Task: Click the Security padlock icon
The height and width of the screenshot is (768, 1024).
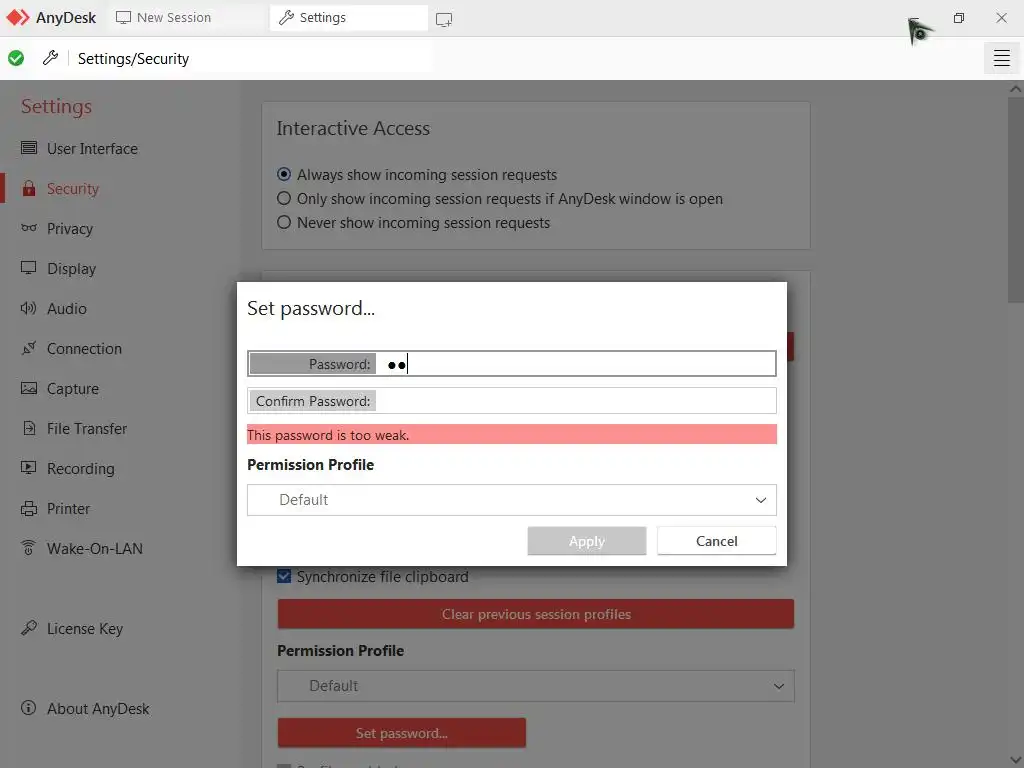Action: [x=29, y=188]
